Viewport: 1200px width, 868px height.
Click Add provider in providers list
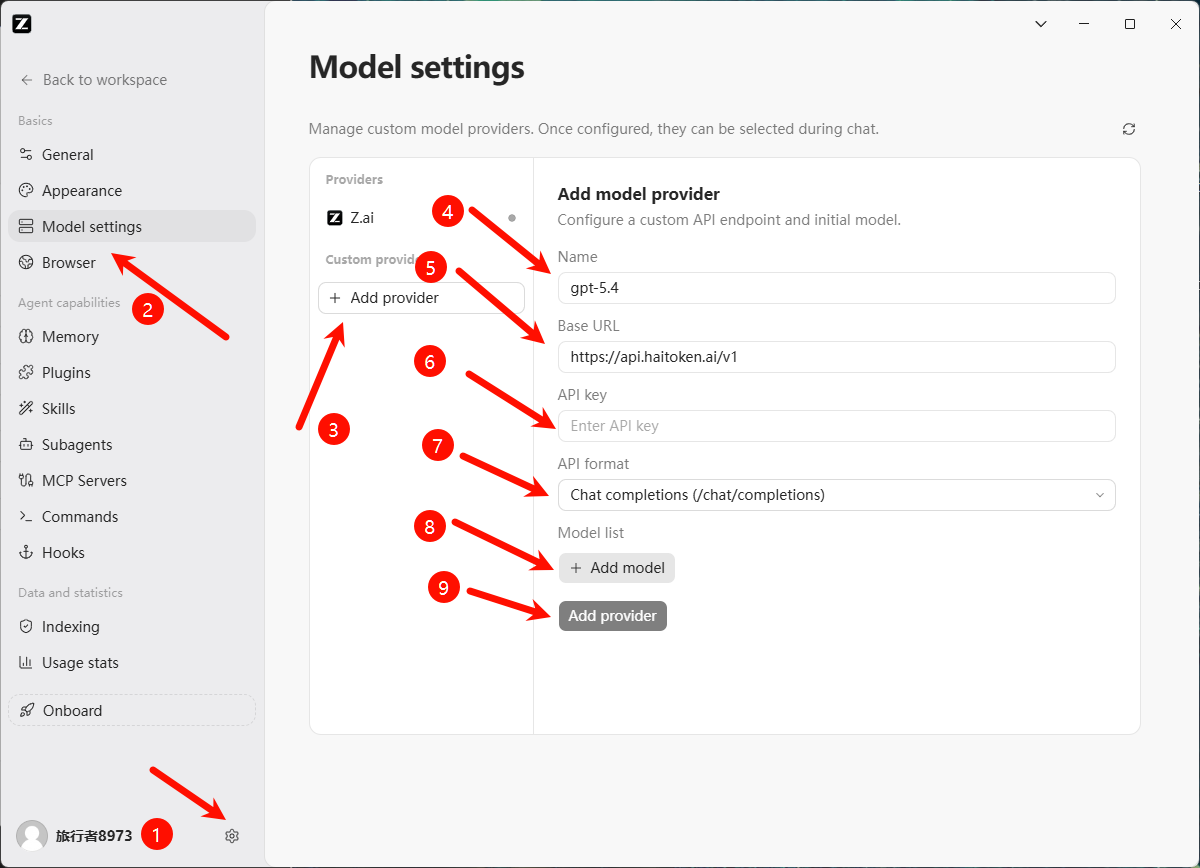pyautogui.click(x=421, y=298)
